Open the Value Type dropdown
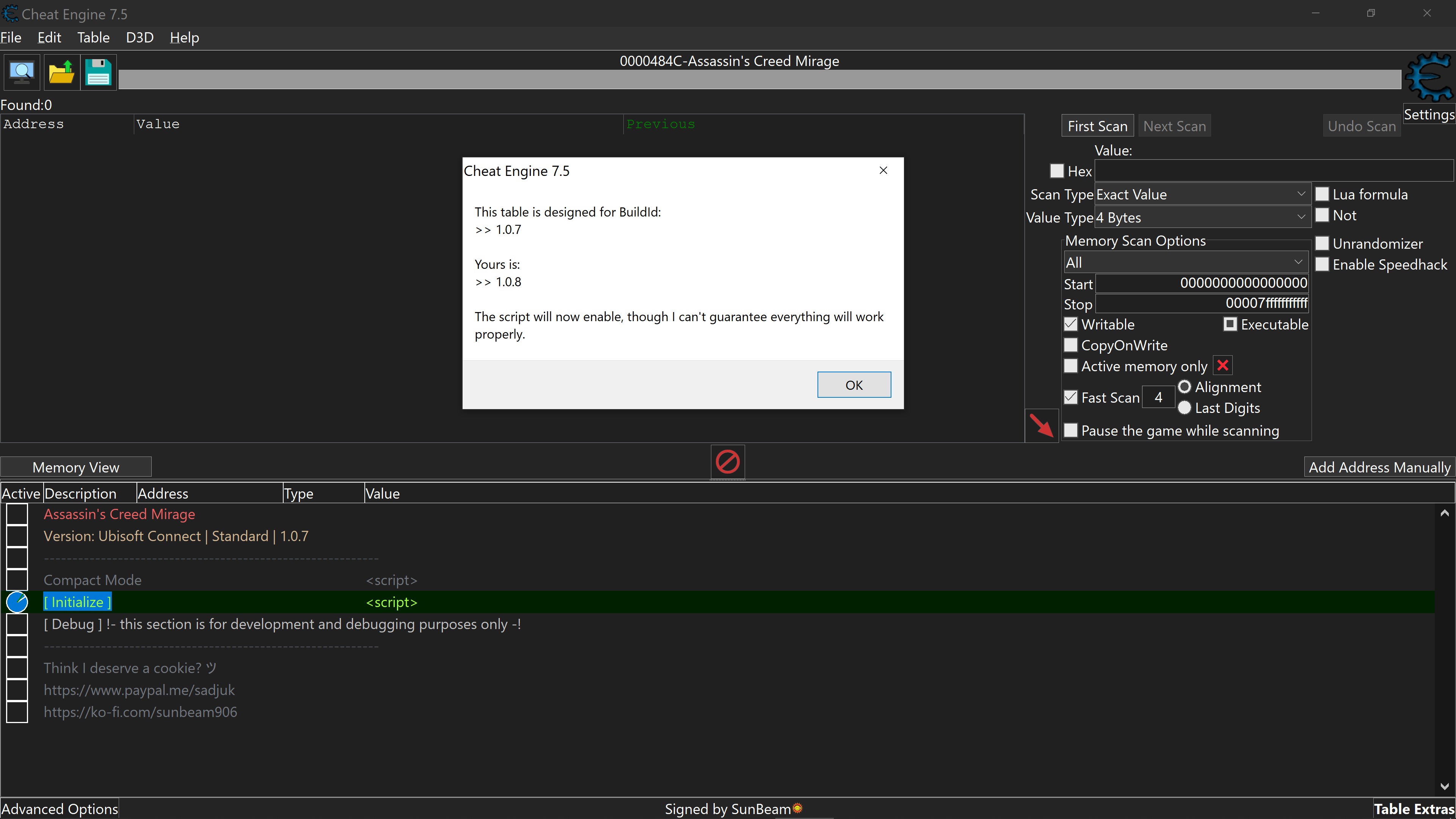Viewport: 1456px width, 819px height. pyautogui.click(x=1202, y=218)
